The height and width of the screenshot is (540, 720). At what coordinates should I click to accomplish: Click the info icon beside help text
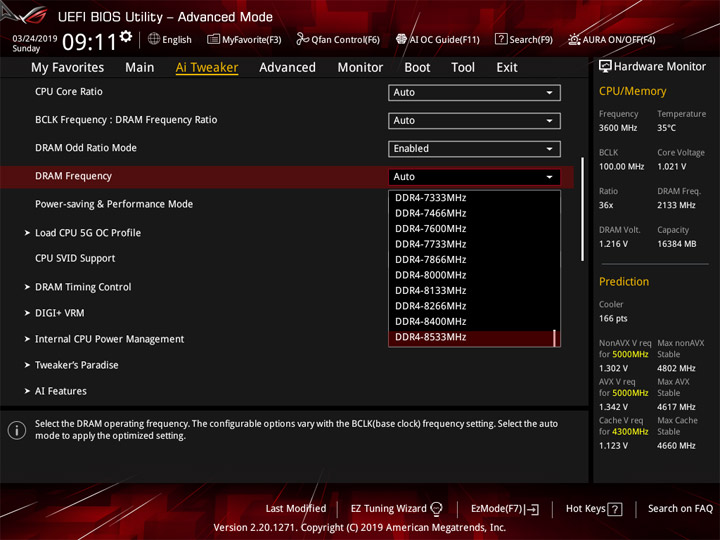[17, 430]
